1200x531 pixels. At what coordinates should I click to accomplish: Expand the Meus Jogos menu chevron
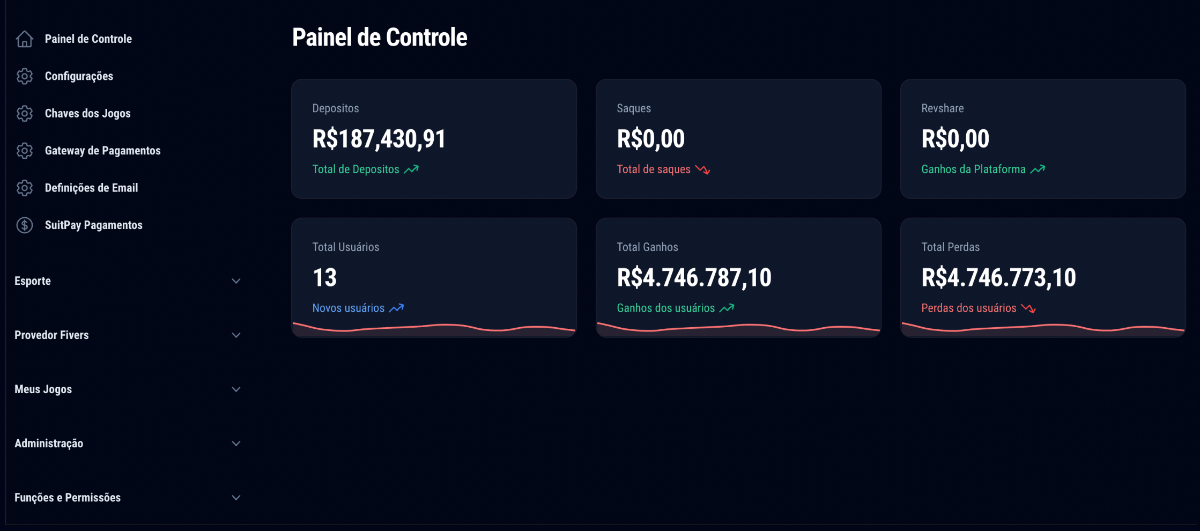coord(236,389)
